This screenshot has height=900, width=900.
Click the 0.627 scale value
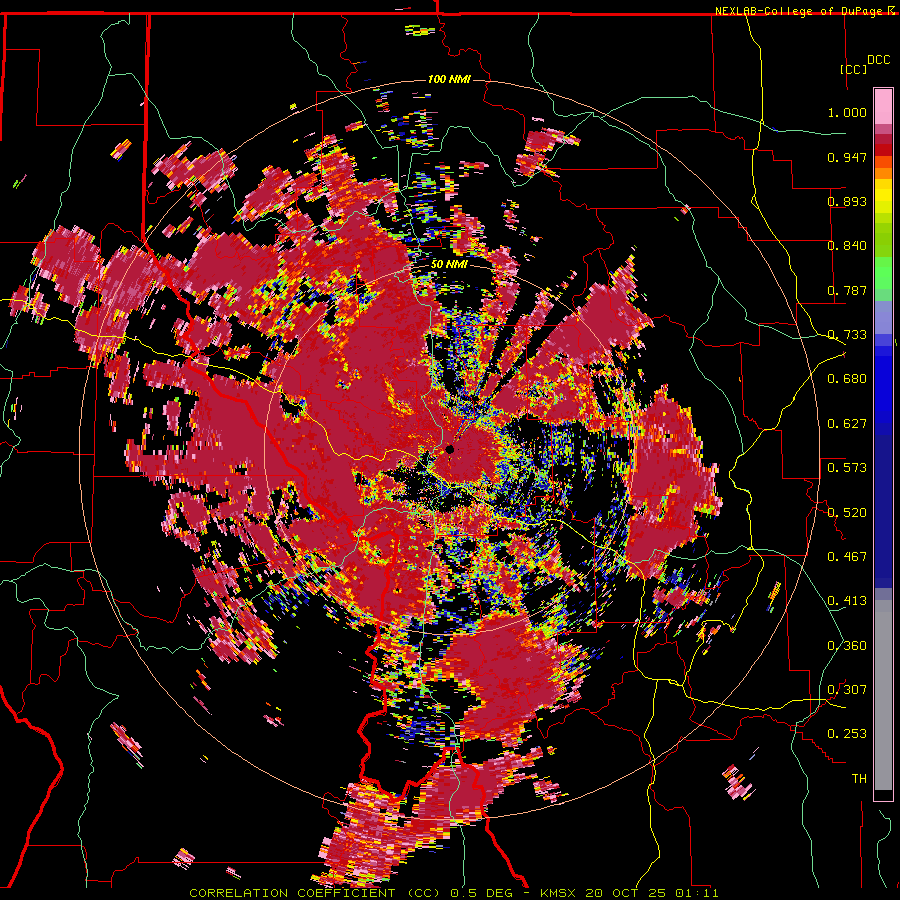[847, 423]
